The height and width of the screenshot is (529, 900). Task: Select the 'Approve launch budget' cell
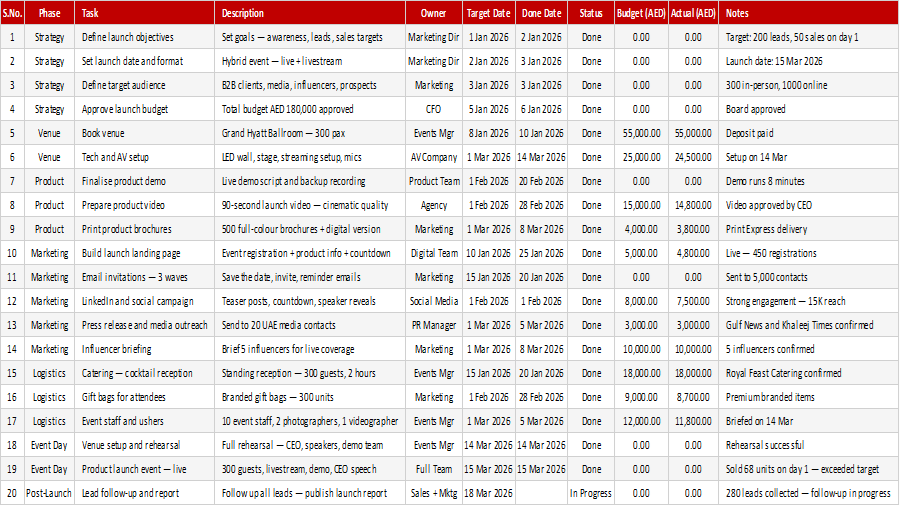click(144, 109)
